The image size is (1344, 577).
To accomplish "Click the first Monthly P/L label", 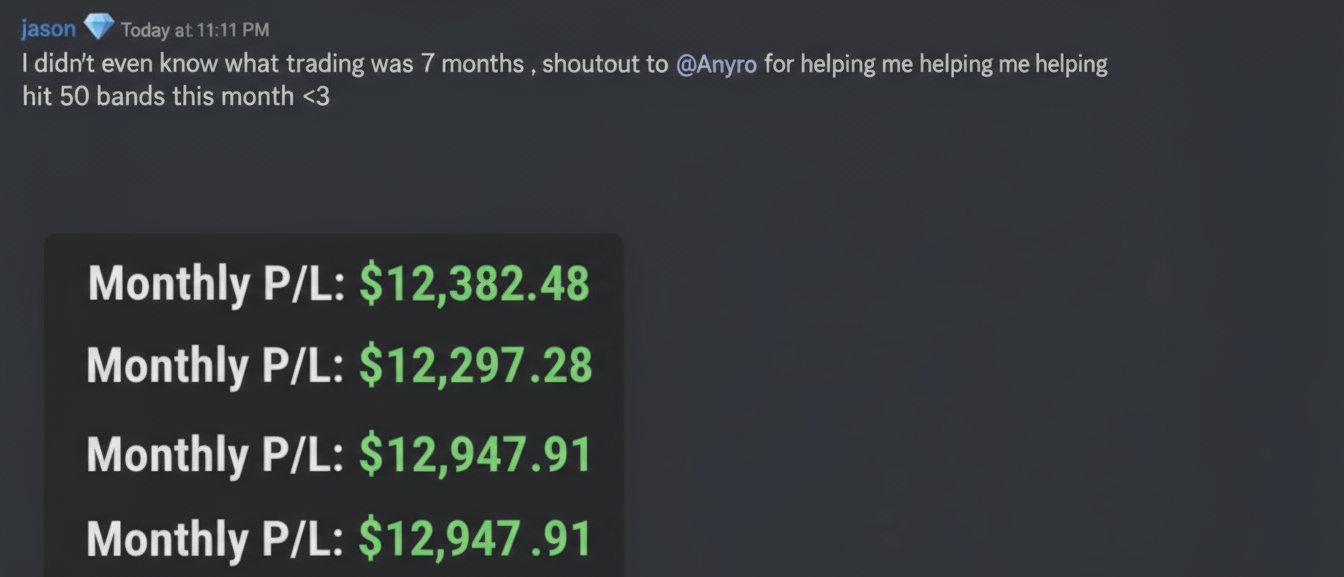I will point(214,284).
